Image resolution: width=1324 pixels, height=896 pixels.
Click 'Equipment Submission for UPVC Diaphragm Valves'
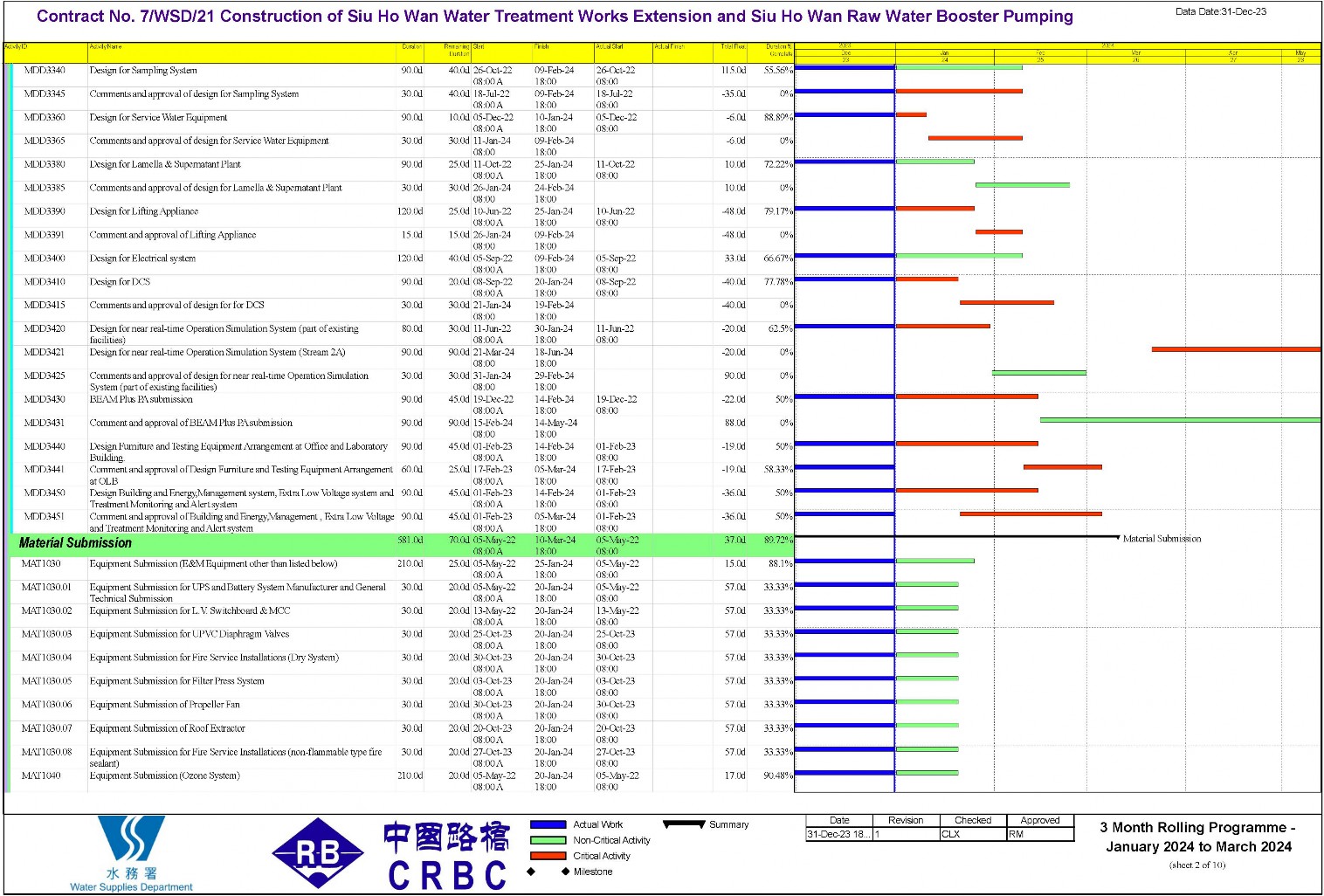pos(189,634)
